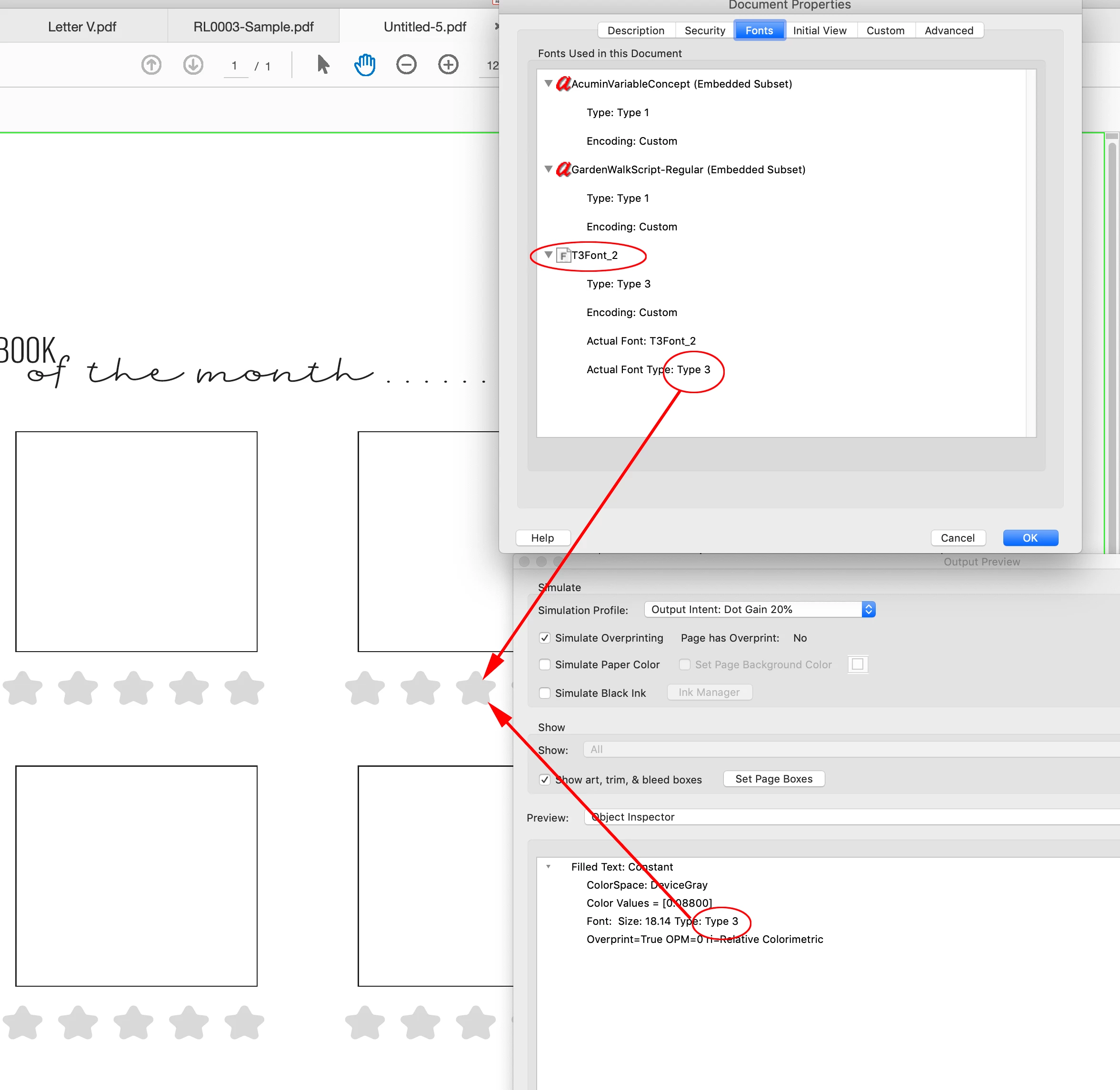Click the zoom in plus icon
This screenshot has height=1090, width=1120.
pos(449,65)
